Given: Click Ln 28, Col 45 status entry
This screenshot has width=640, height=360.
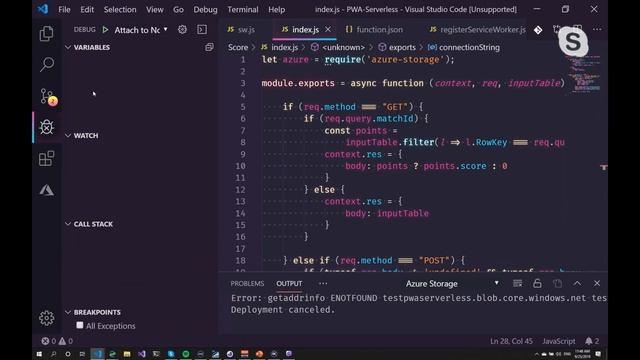Looking at the screenshot, I should pyautogui.click(x=511, y=341).
